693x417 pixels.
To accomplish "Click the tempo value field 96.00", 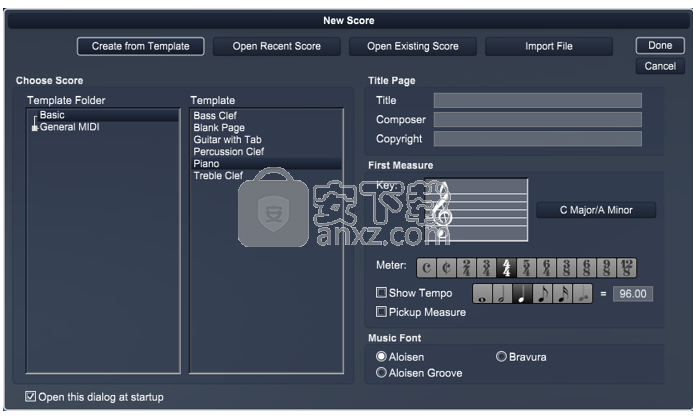I will pos(633,294).
